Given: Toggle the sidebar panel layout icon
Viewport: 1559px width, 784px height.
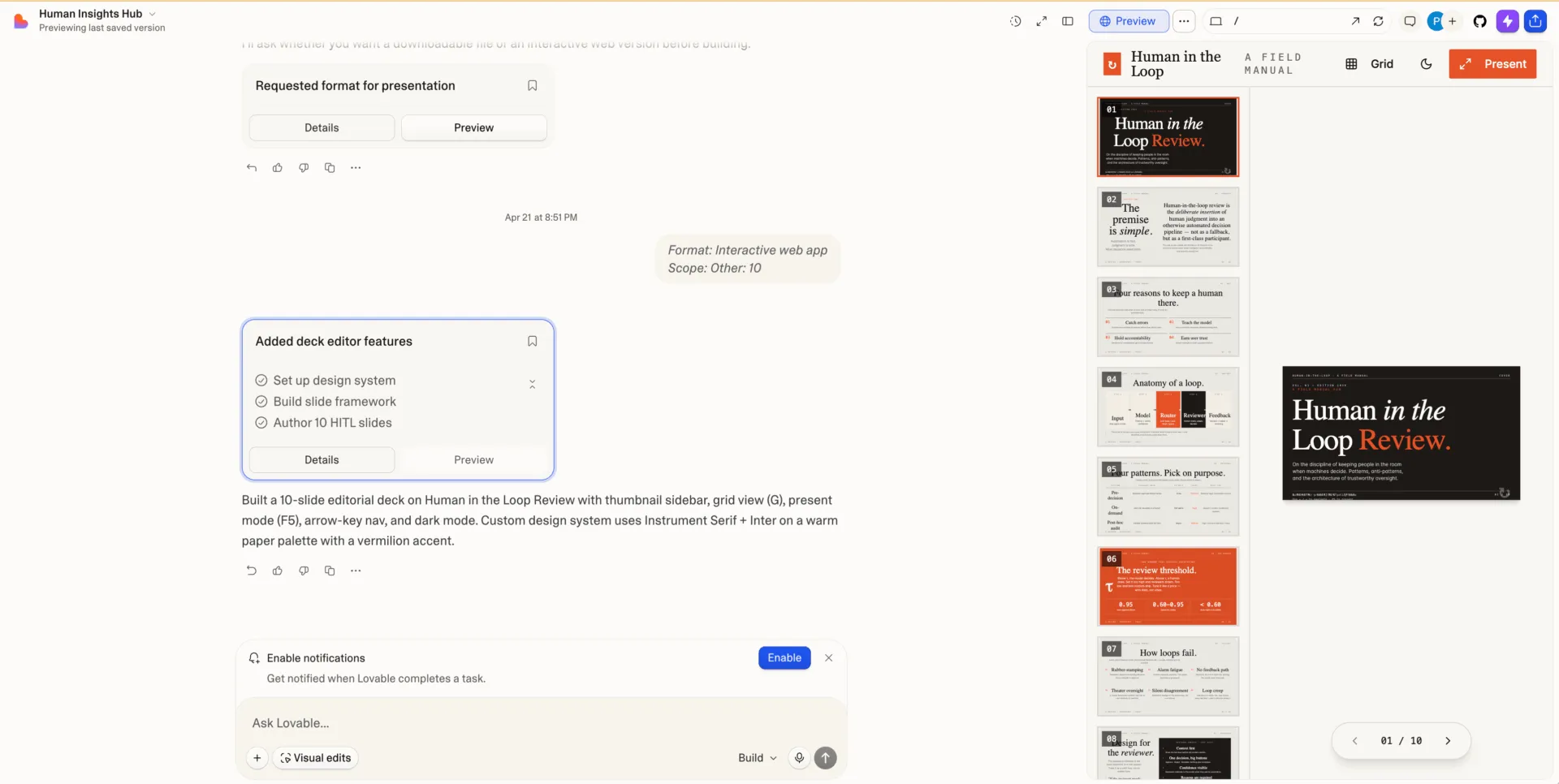Looking at the screenshot, I should [x=1068, y=21].
